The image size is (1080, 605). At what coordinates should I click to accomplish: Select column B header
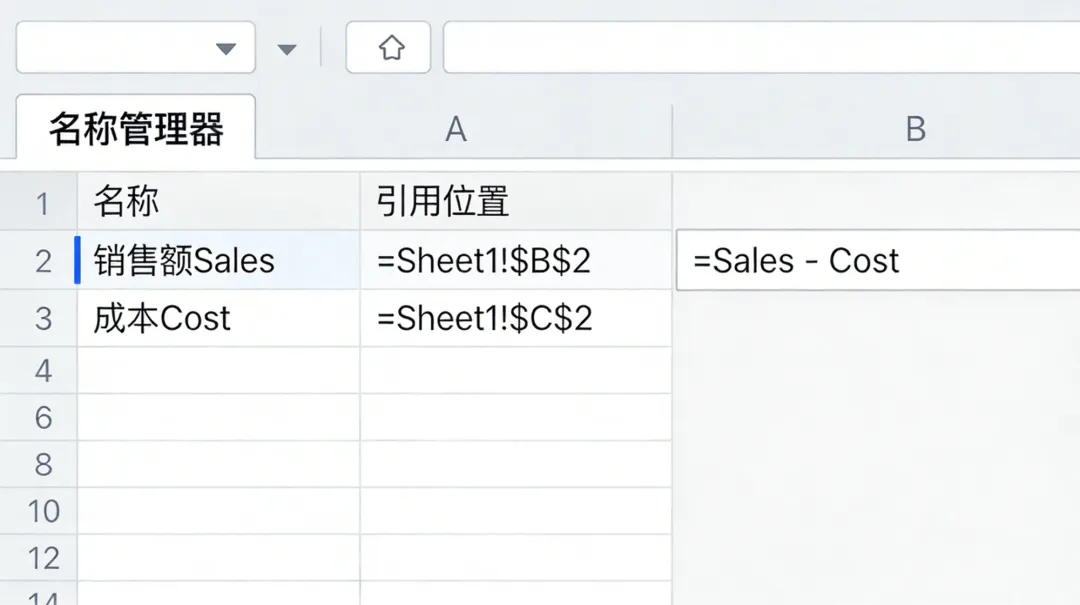point(914,129)
